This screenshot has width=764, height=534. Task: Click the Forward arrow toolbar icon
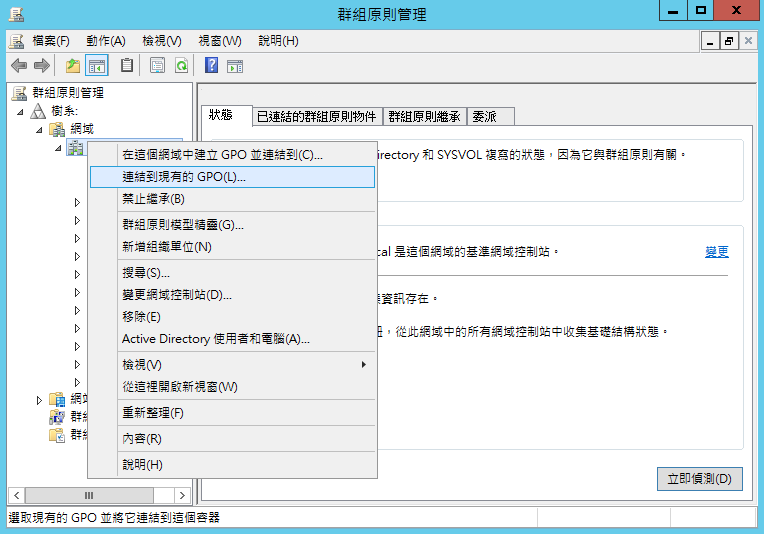[41, 65]
